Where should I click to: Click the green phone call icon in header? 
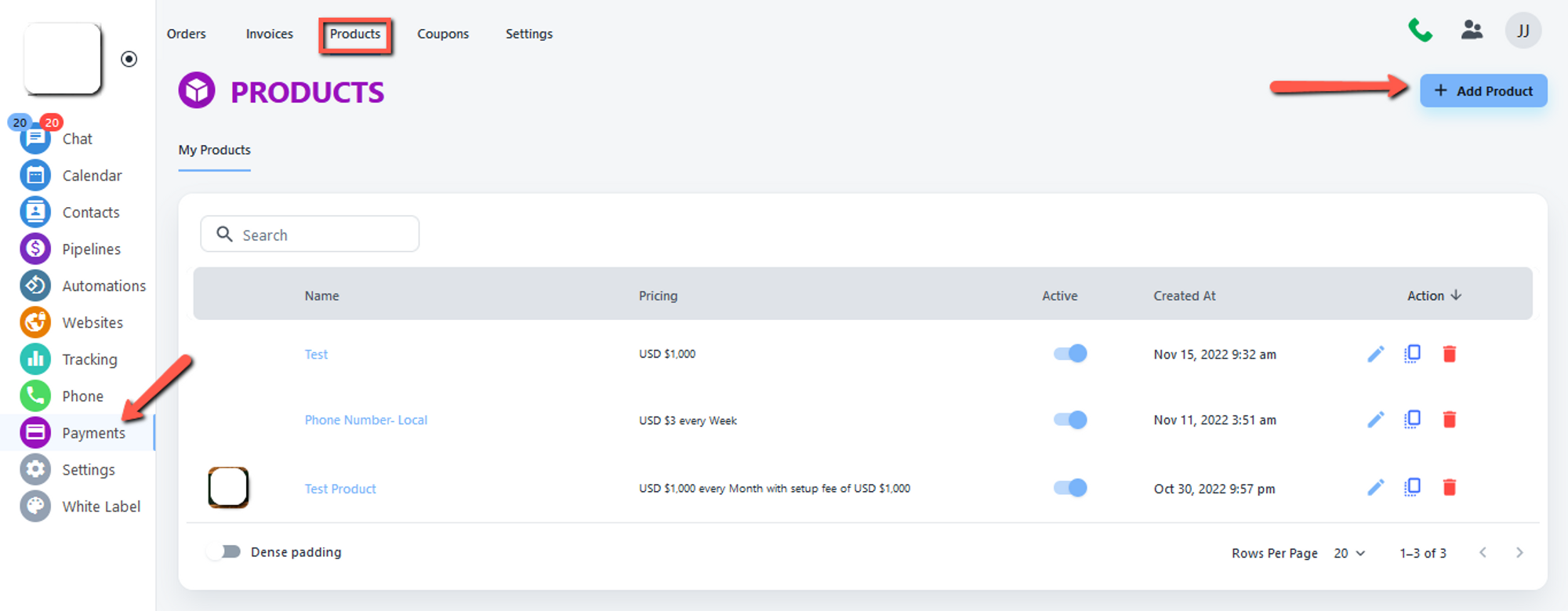(1420, 31)
